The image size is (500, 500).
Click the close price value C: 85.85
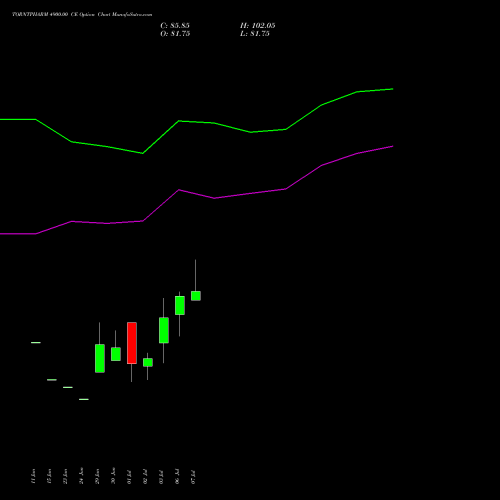click(175, 26)
